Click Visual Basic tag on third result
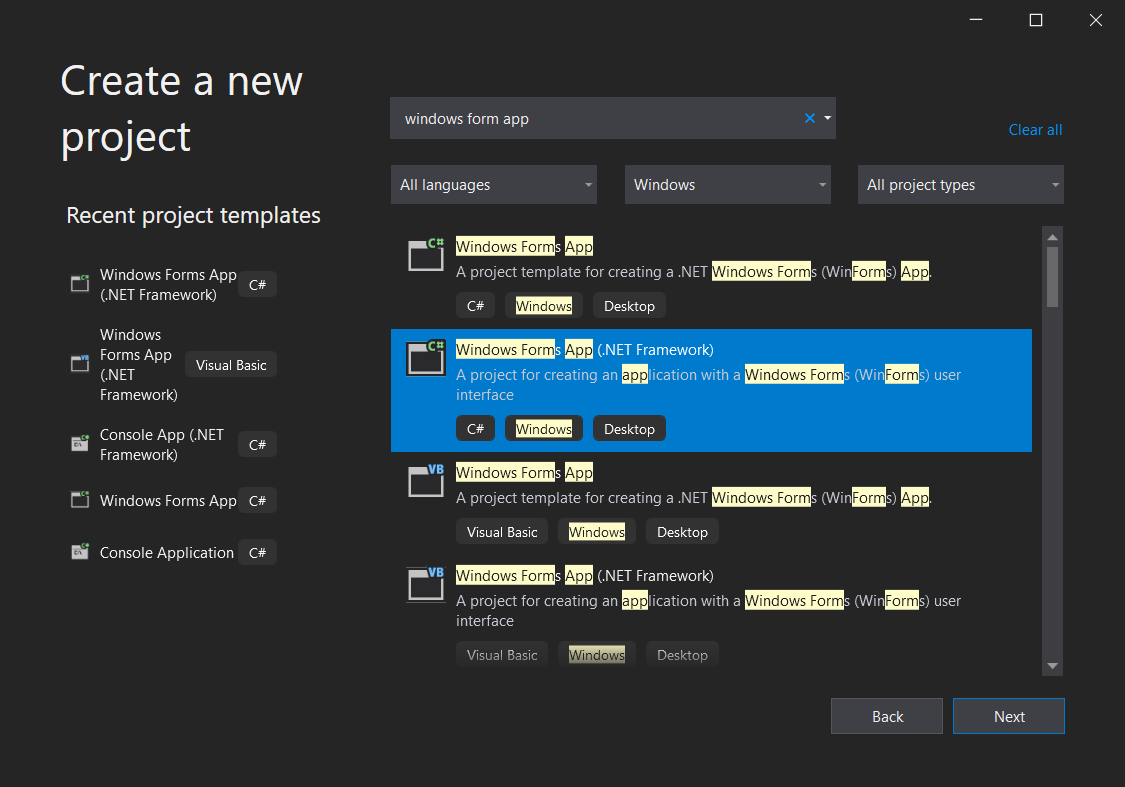Viewport: 1125px width, 787px height. [x=502, y=532]
